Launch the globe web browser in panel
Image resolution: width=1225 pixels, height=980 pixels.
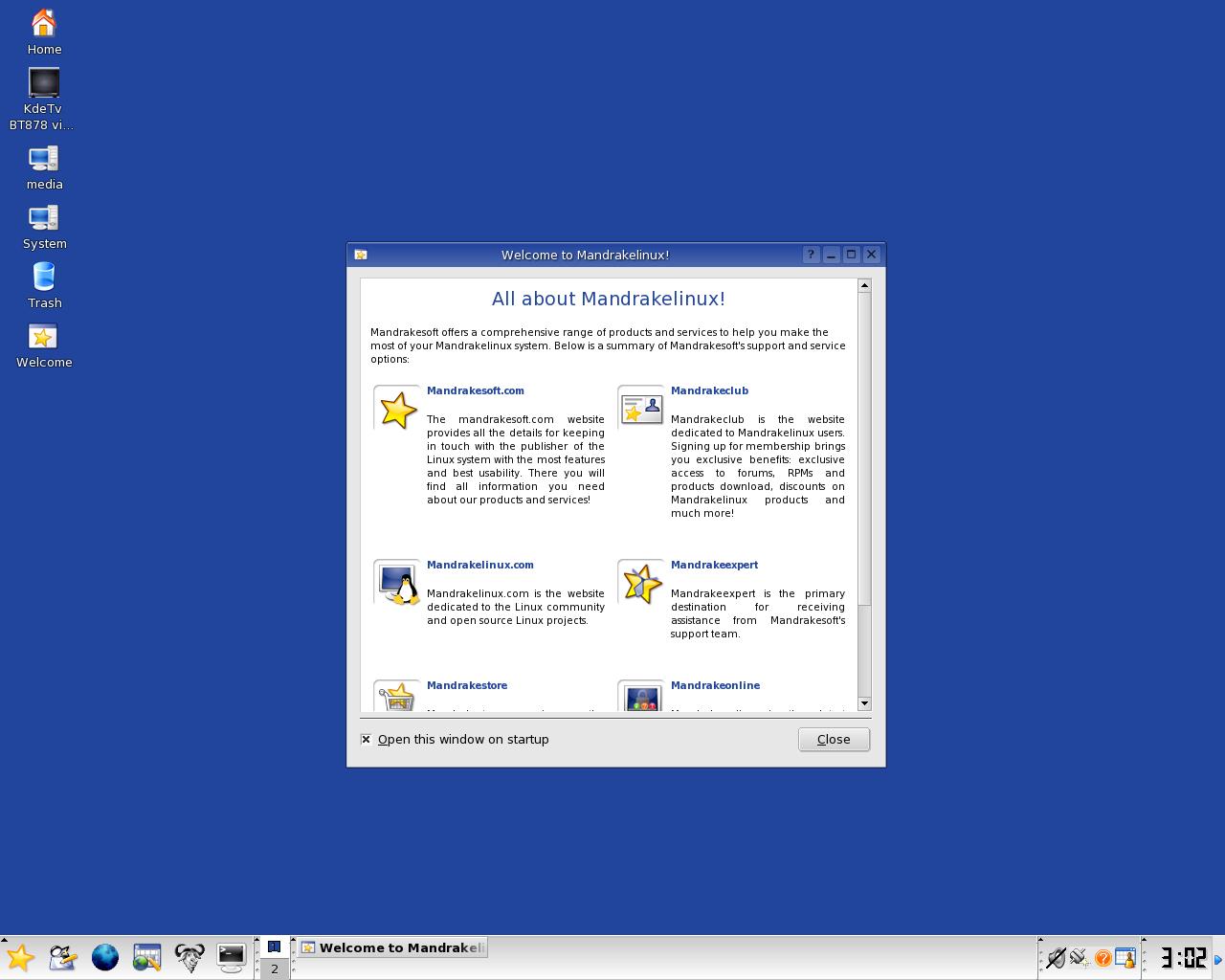click(x=105, y=957)
